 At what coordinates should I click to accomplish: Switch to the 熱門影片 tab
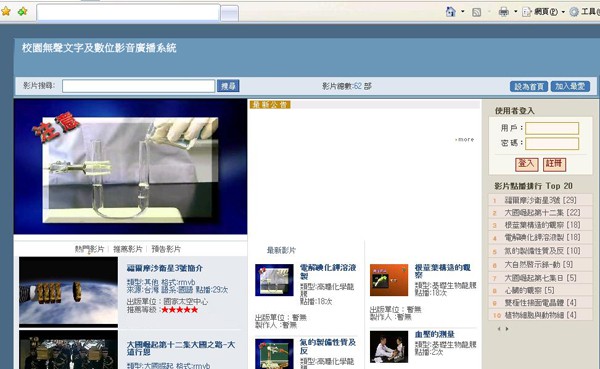[x=90, y=249]
